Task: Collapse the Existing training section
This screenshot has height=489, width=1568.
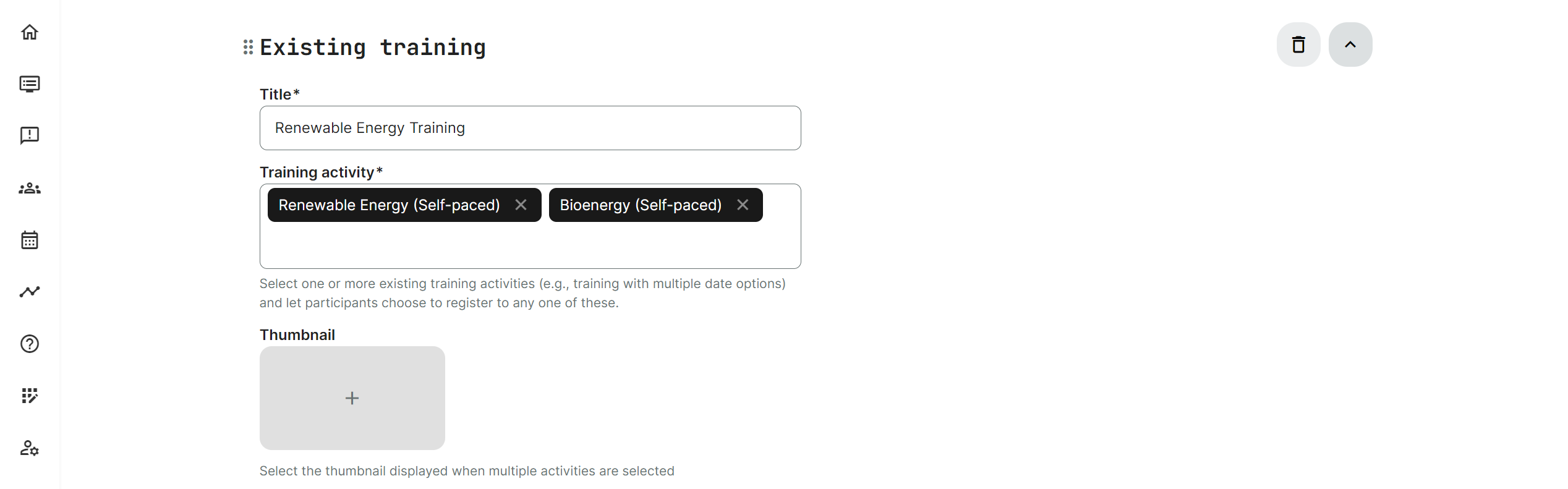Action: click(x=1350, y=45)
